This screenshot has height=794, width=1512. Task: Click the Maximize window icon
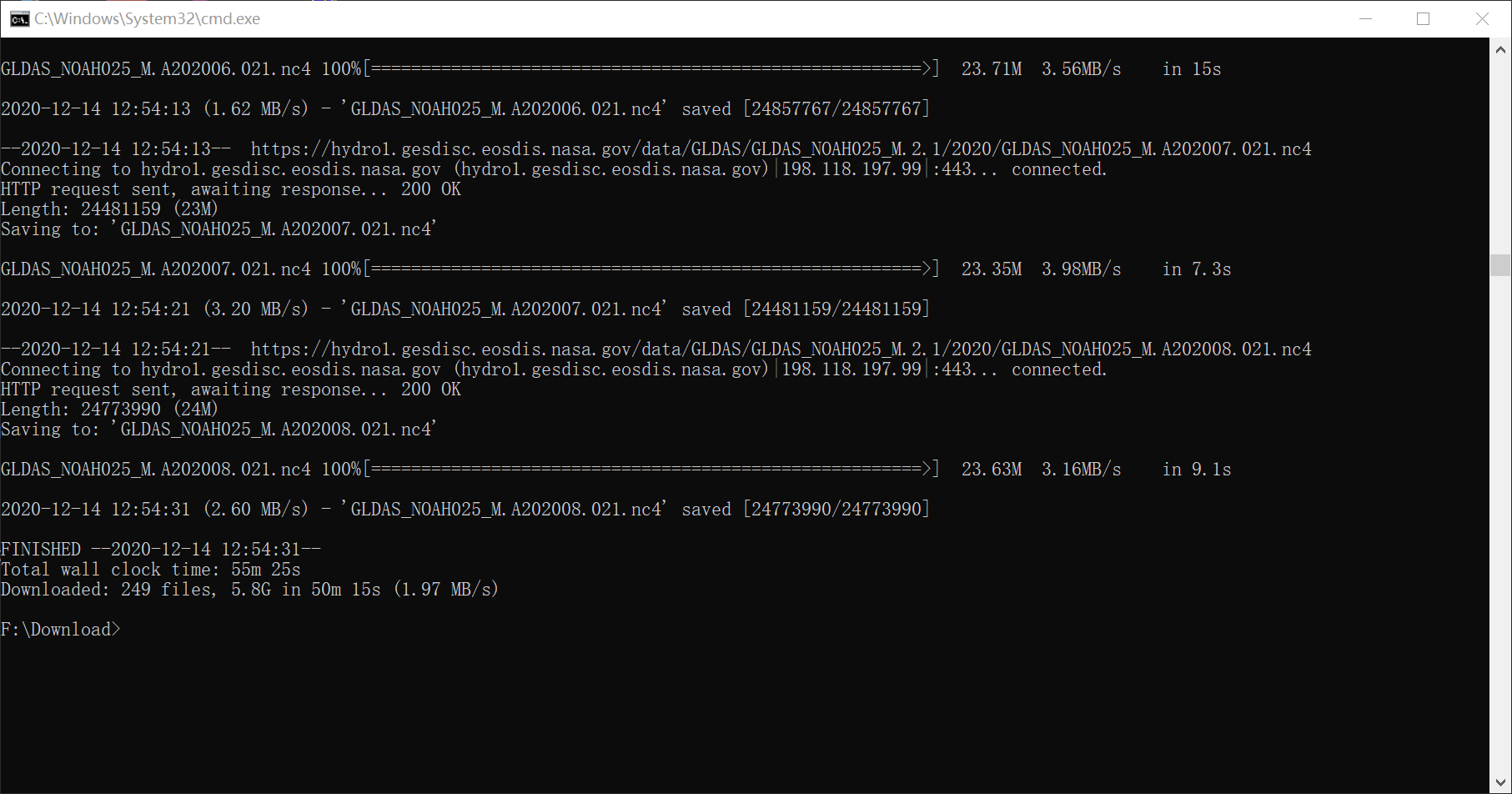1424,18
